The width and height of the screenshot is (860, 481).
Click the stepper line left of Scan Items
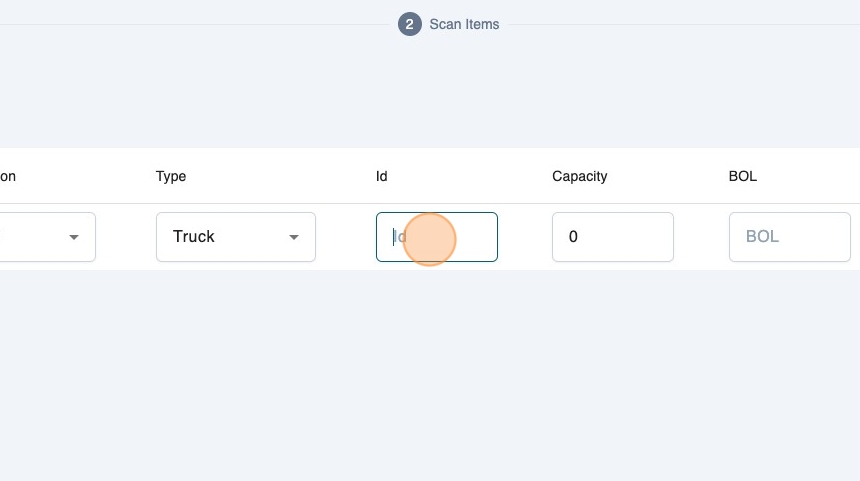point(200,24)
